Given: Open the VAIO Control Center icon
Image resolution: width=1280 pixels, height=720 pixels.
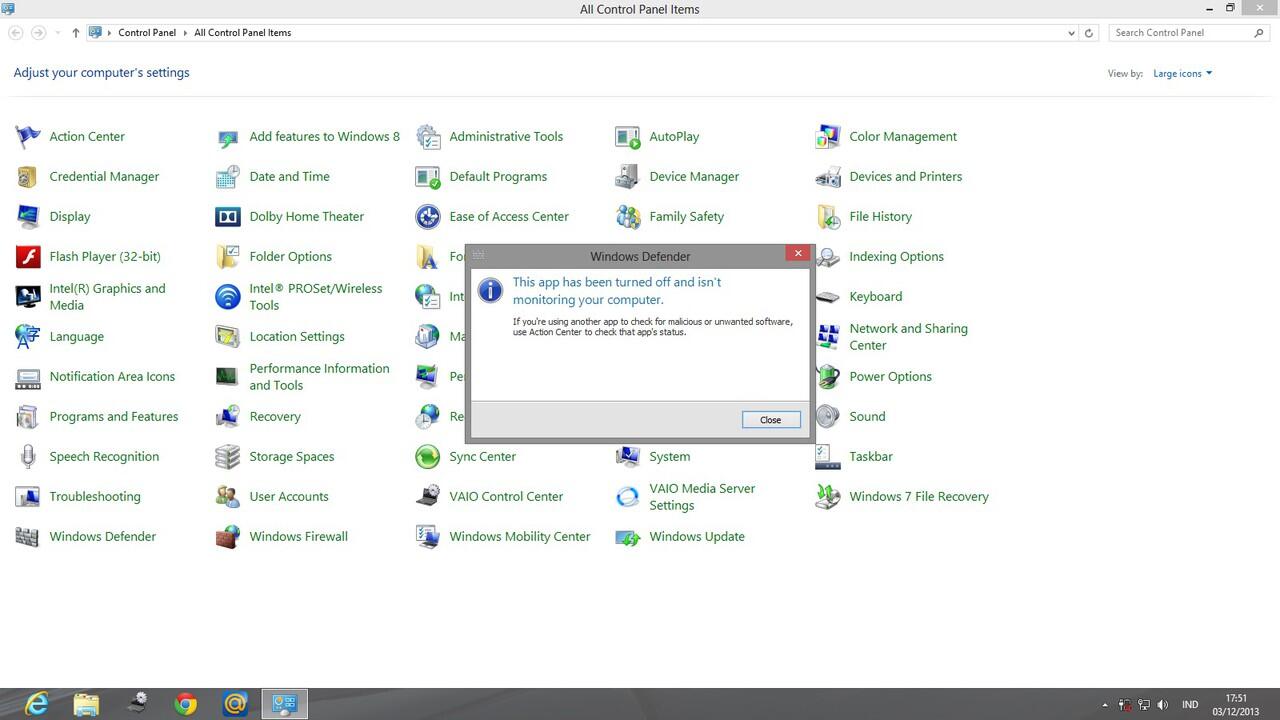Looking at the screenshot, I should point(428,497).
